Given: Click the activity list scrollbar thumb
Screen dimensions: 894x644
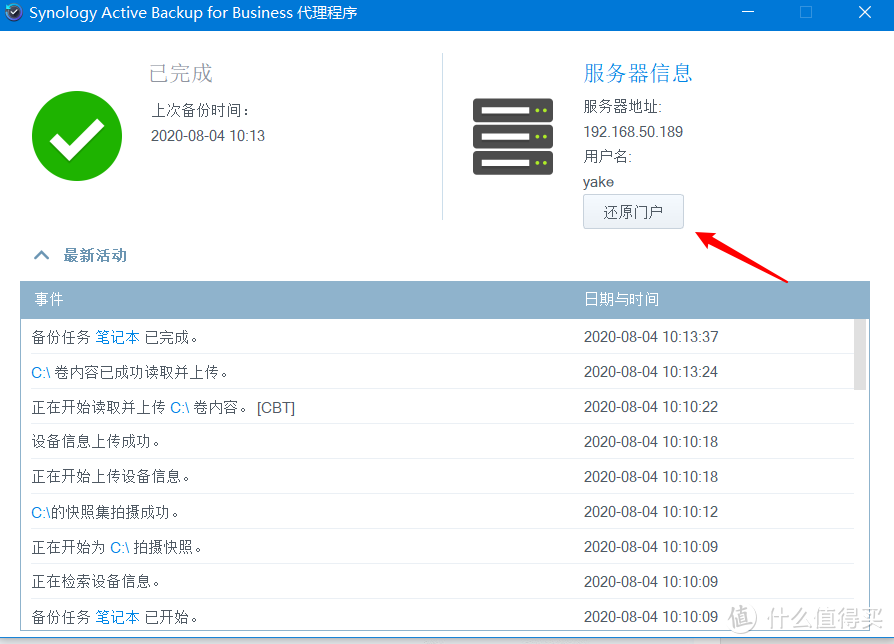Looking at the screenshot, I should coord(860,354).
